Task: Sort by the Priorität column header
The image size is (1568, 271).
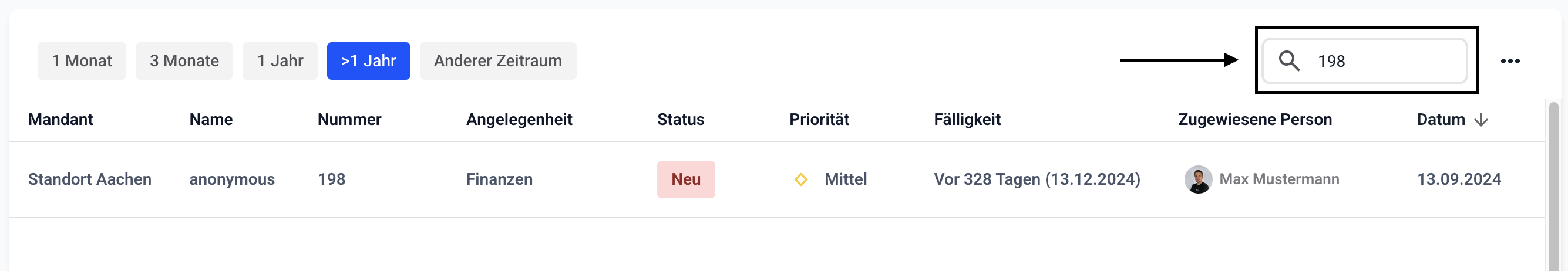Action: (819, 120)
